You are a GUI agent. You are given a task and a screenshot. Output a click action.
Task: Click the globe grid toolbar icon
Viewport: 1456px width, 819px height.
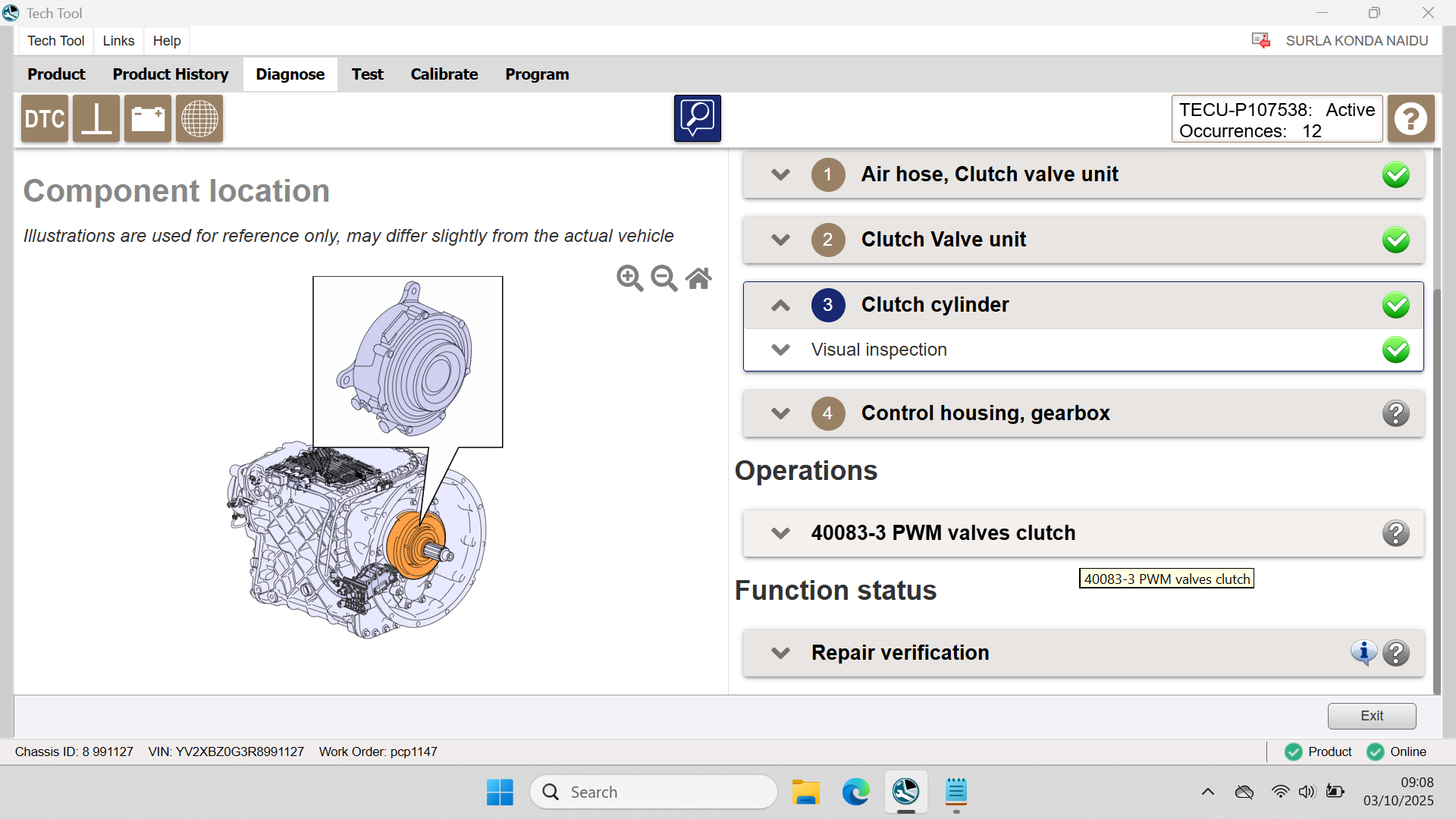click(199, 119)
